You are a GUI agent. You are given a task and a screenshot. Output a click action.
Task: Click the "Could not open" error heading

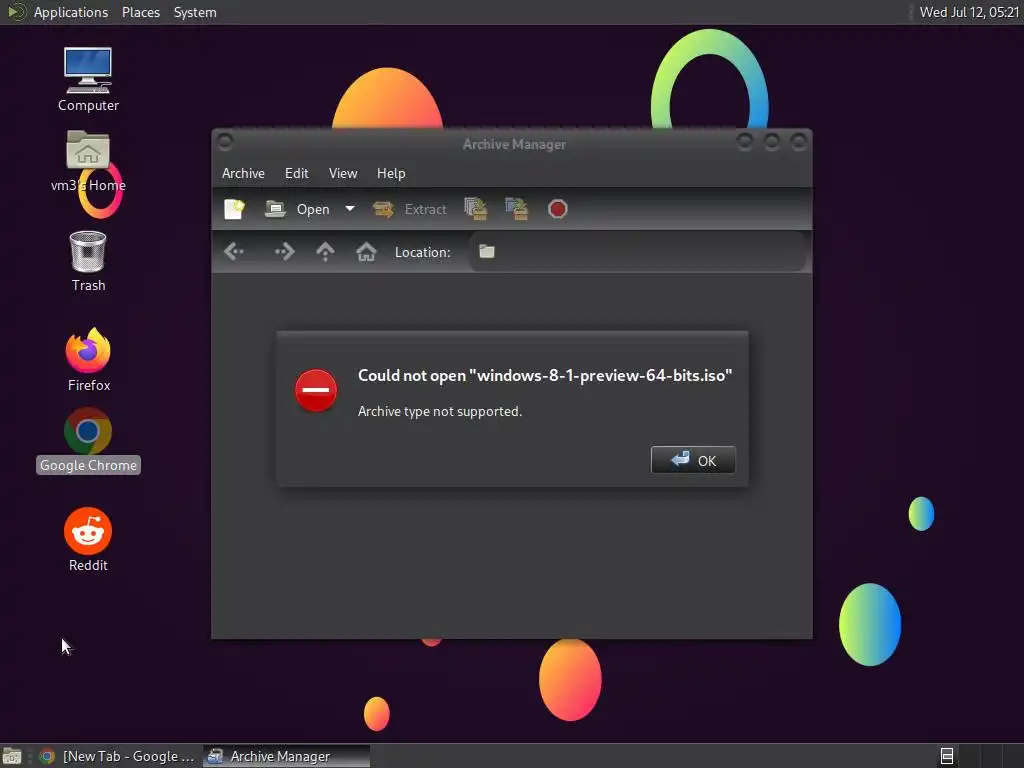point(545,376)
